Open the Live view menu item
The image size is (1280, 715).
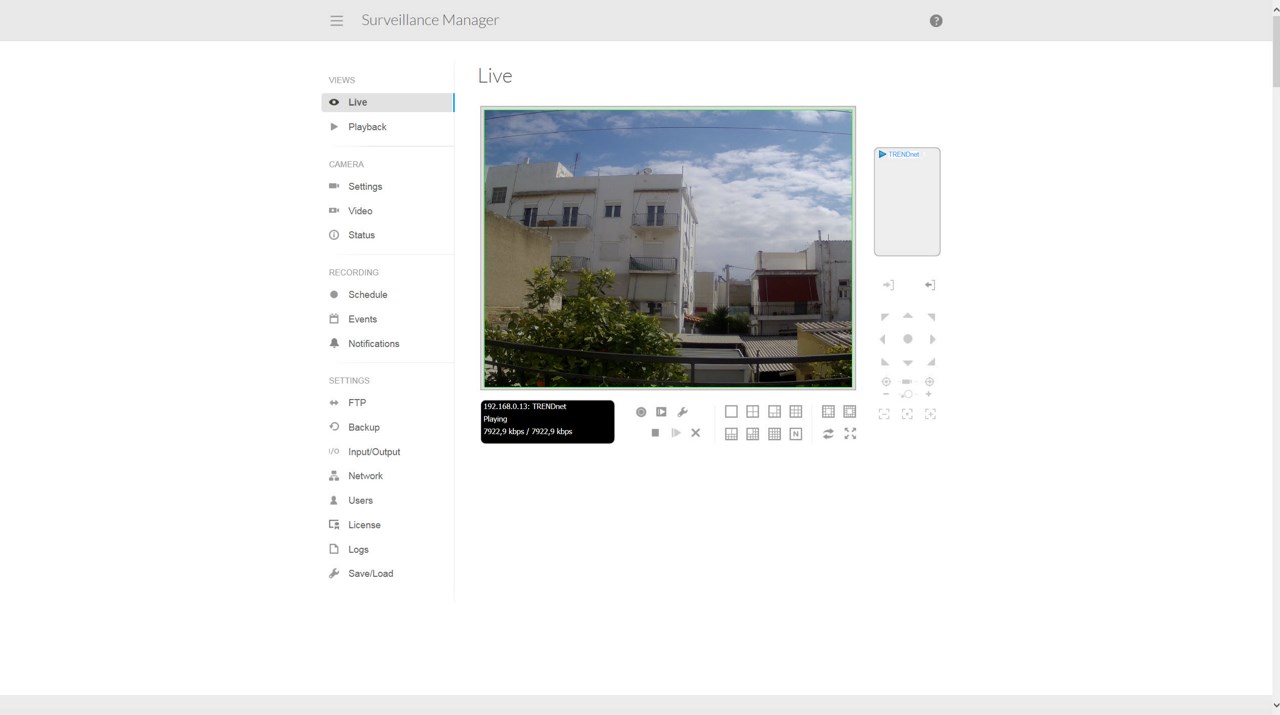[388, 102]
